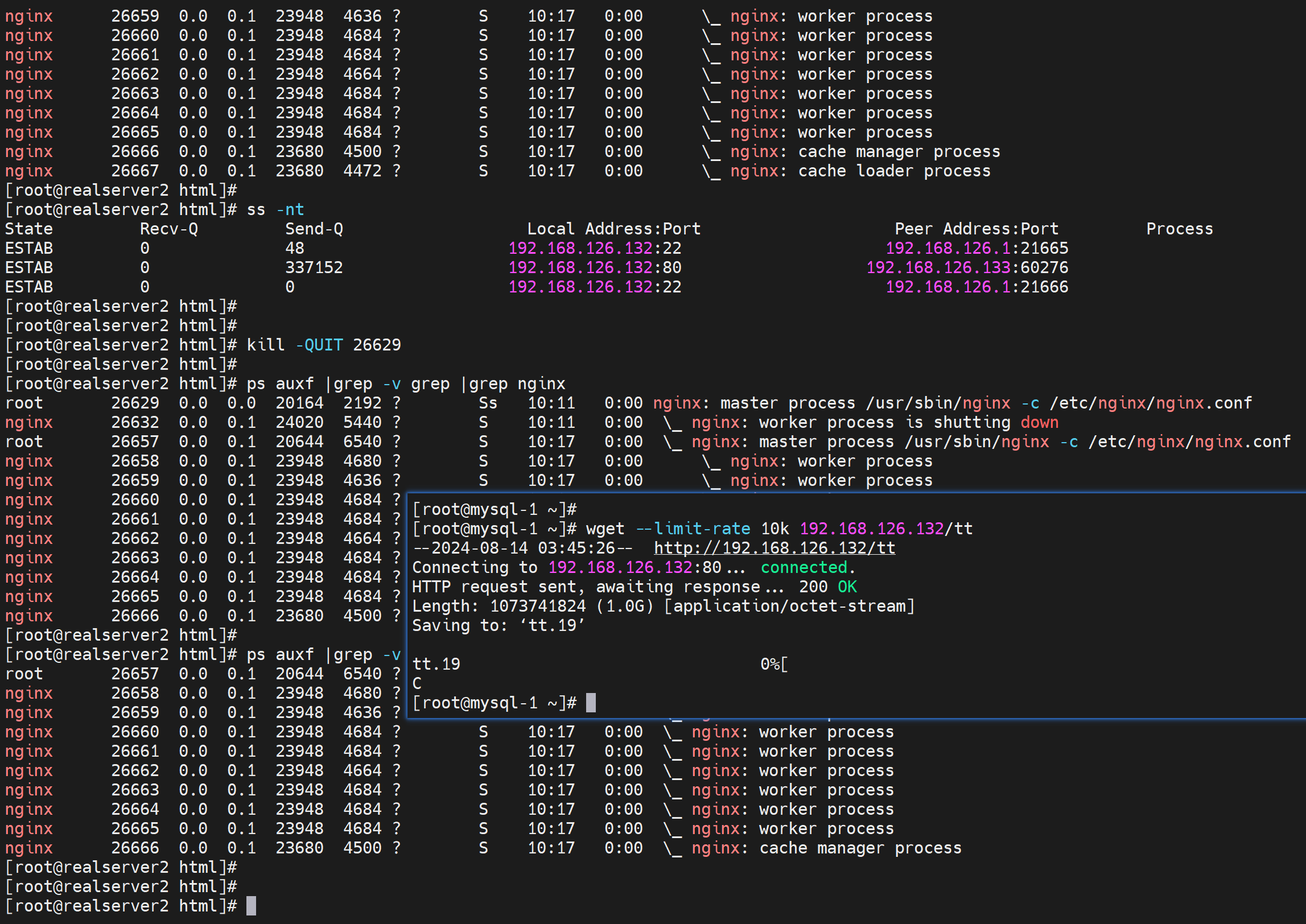The image size is (1306, 924).
Task: Click the Recv-Q column header
Action: coord(169,229)
